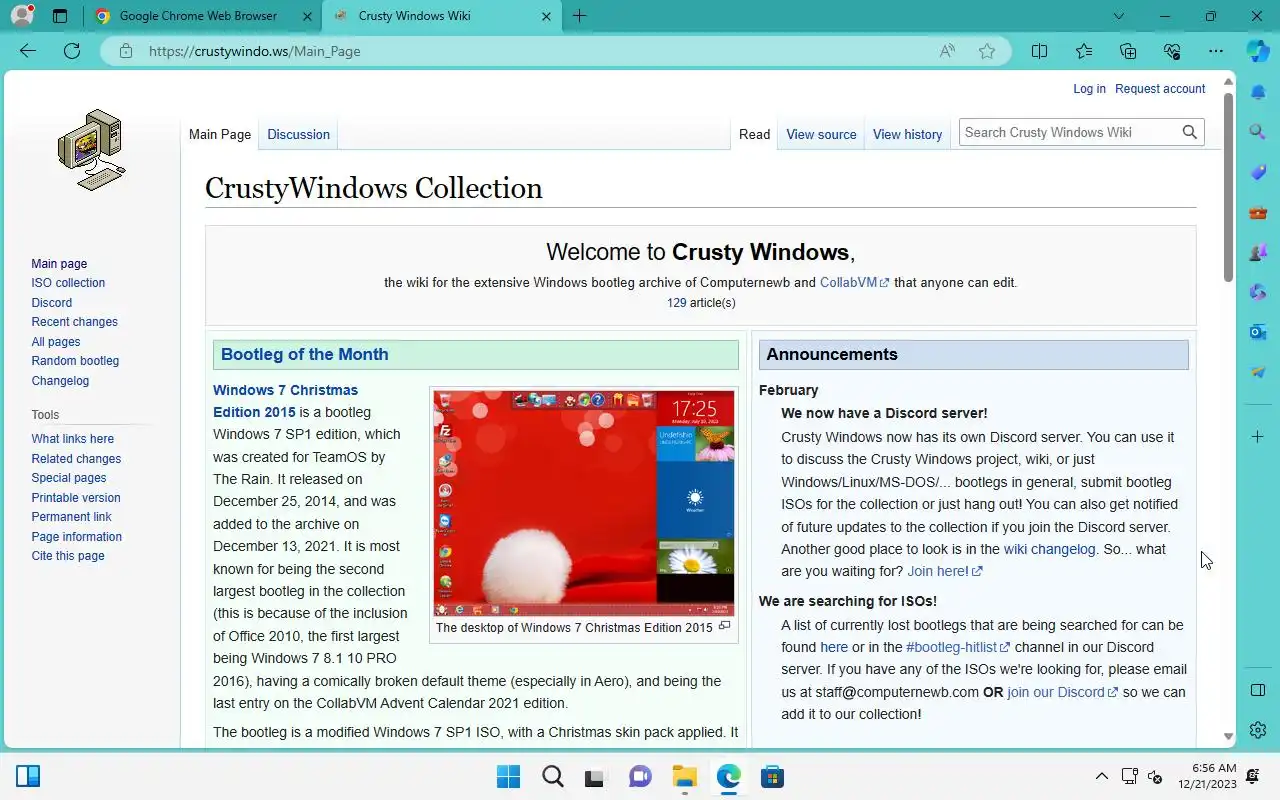
Task: Open File Explorer from the taskbar
Action: [684, 777]
